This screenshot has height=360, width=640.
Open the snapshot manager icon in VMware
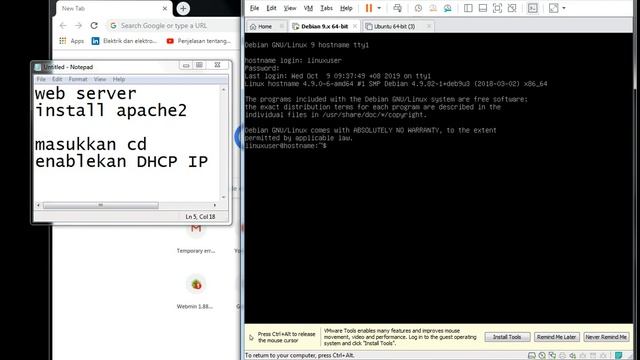[447, 8]
